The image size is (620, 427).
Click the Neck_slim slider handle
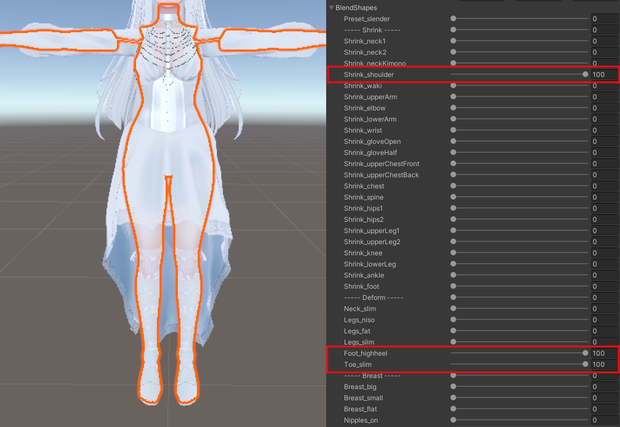coord(453,308)
